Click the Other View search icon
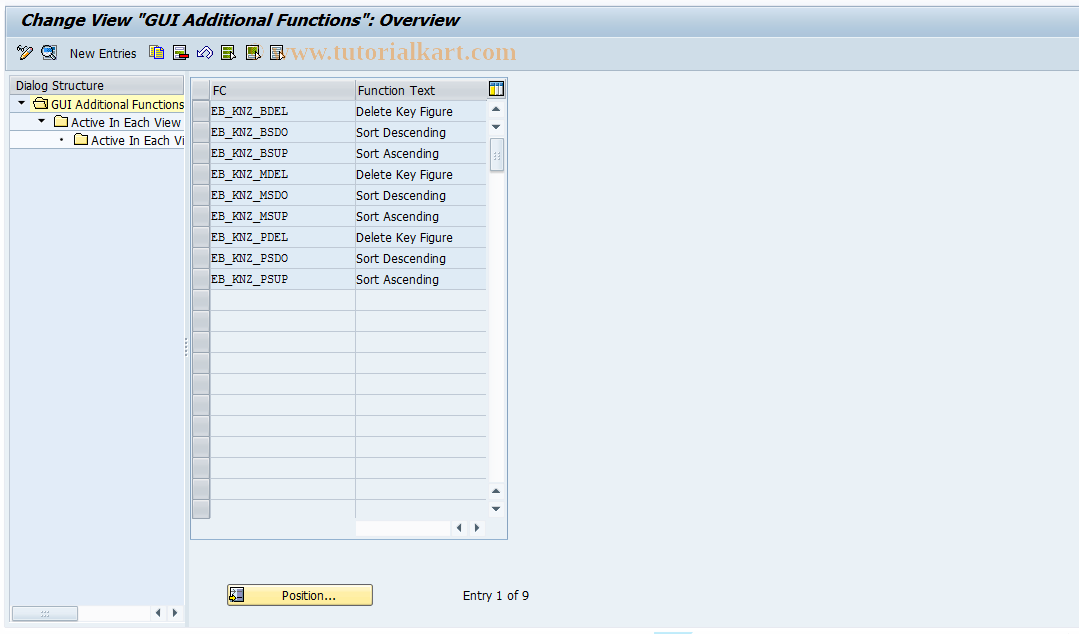 [49, 53]
